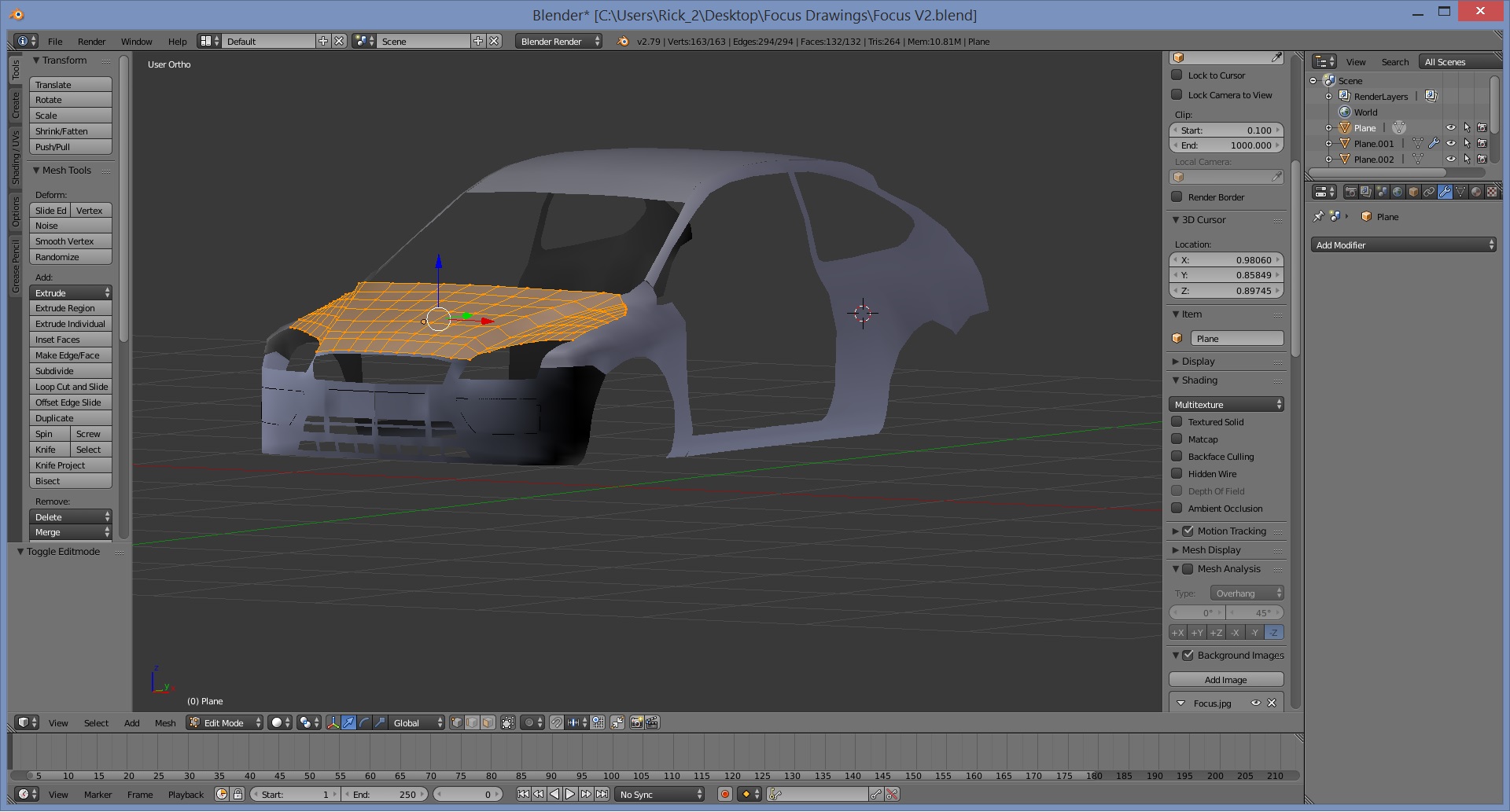This screenshot has width=1510, height=812.
Task: Click the OpenGL render active viewport icon
Action: coord(636,722)
